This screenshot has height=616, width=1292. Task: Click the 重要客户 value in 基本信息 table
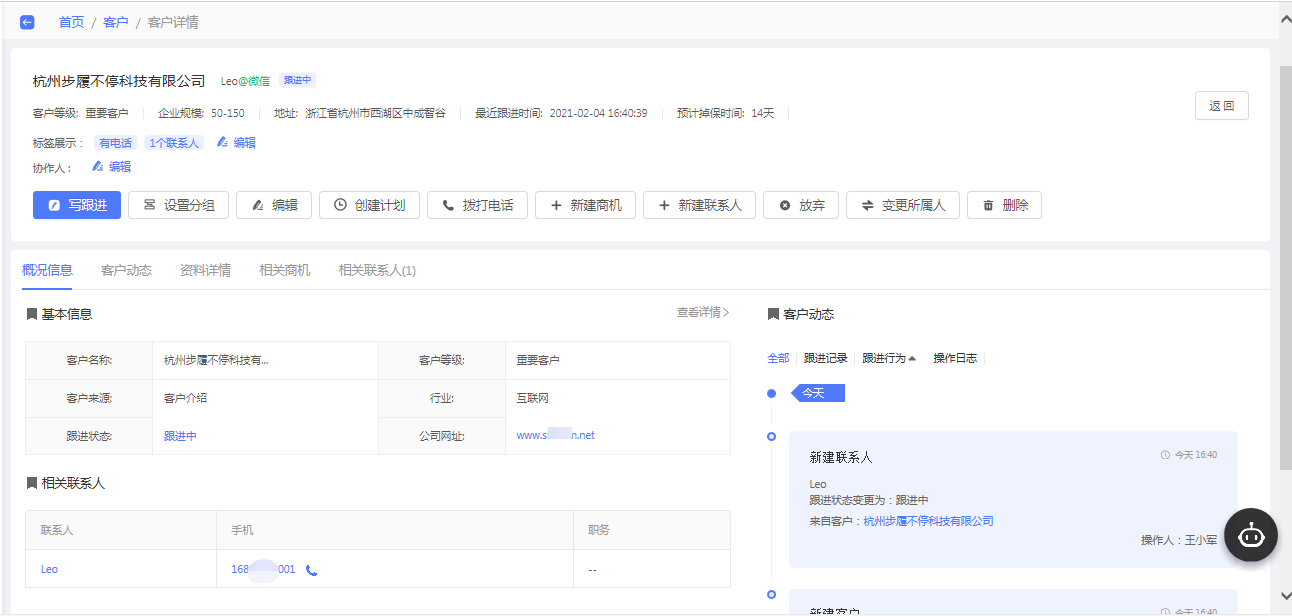pos(538,360)
